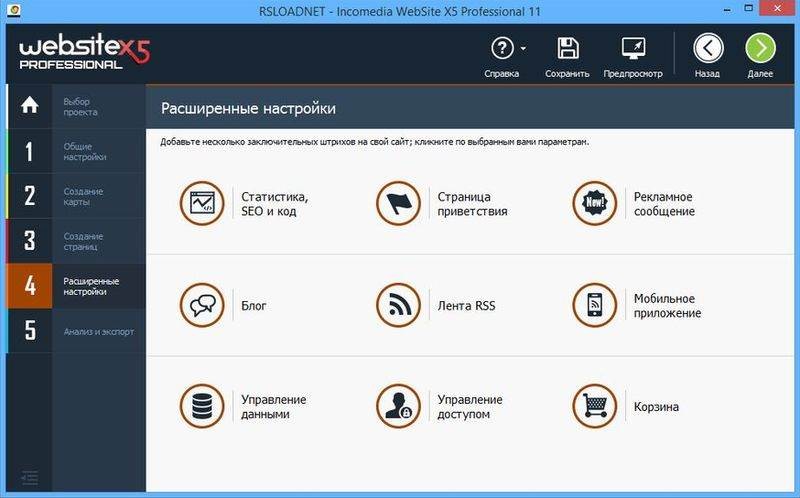Switch to step 2 Создание карты
The height and width of the screenshot is (498, 800).
coord(76,196)
